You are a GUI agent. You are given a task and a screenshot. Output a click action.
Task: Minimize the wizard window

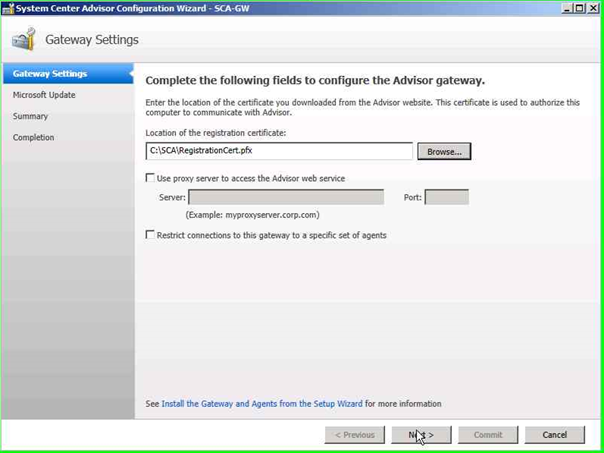567,8
